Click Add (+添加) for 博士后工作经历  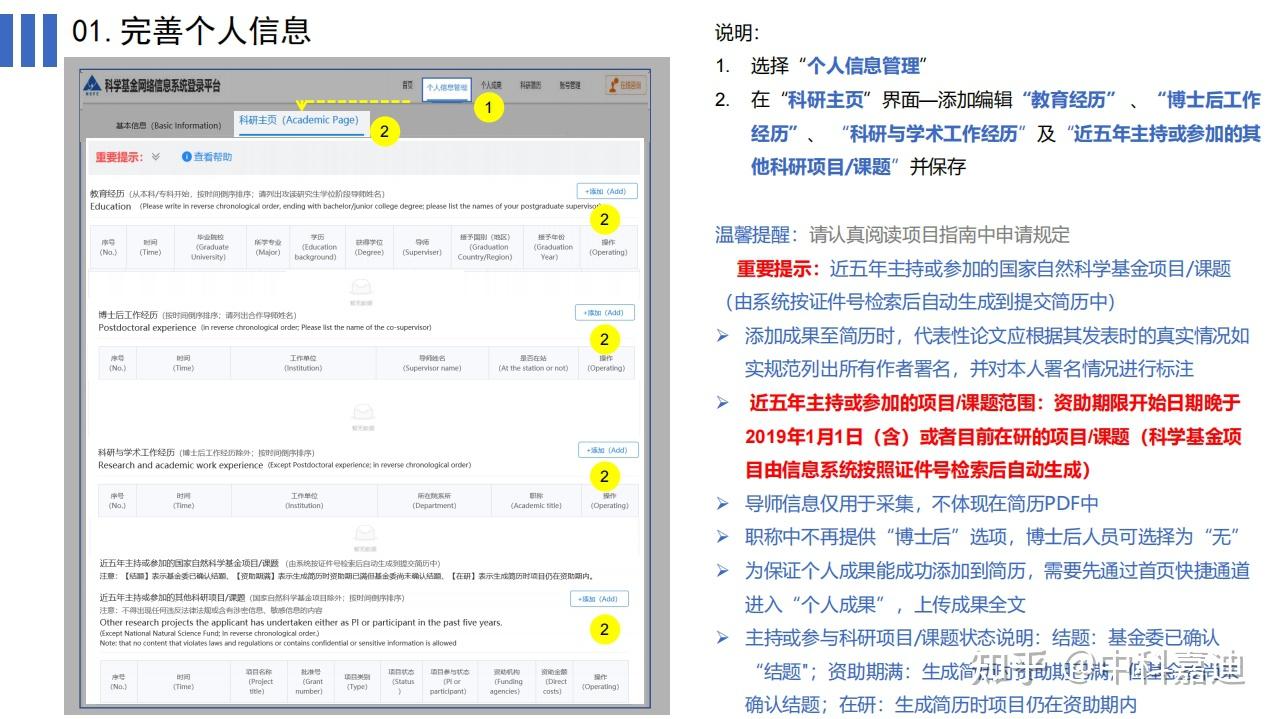coord(602,312)
